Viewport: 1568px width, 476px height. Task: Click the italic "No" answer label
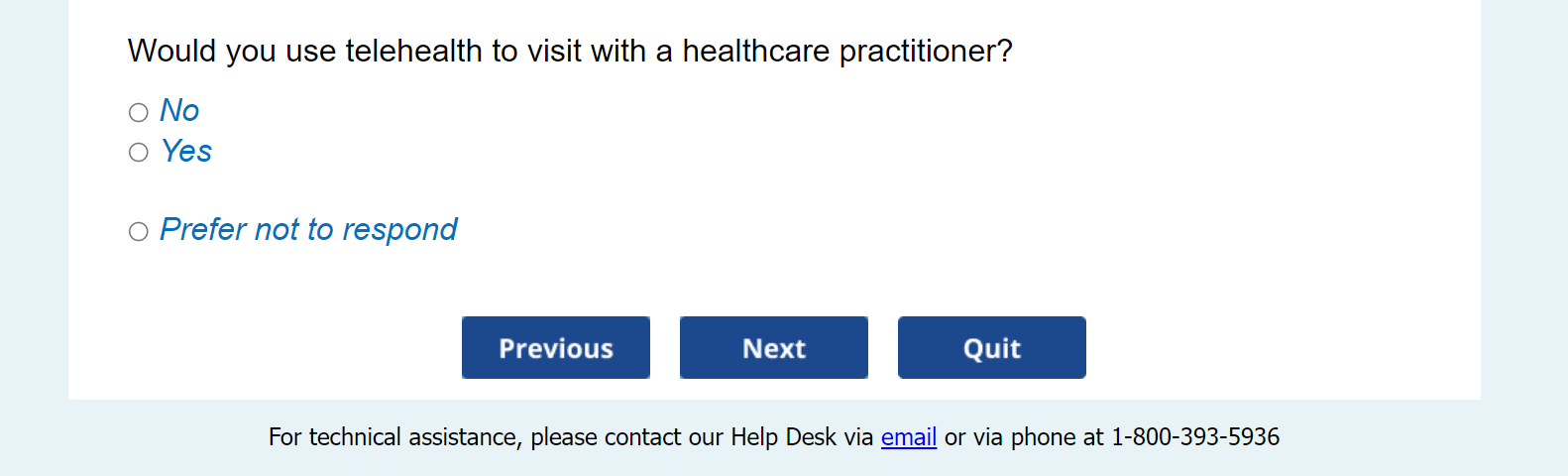click(x=179, y=110)
